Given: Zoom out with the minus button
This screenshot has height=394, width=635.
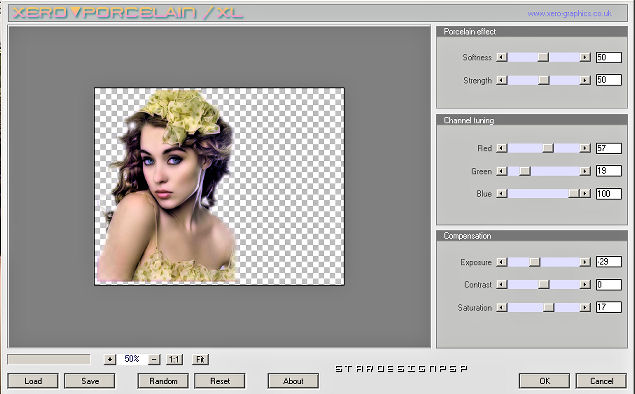Looking at the screenshot, I should (x=154, y=359).
